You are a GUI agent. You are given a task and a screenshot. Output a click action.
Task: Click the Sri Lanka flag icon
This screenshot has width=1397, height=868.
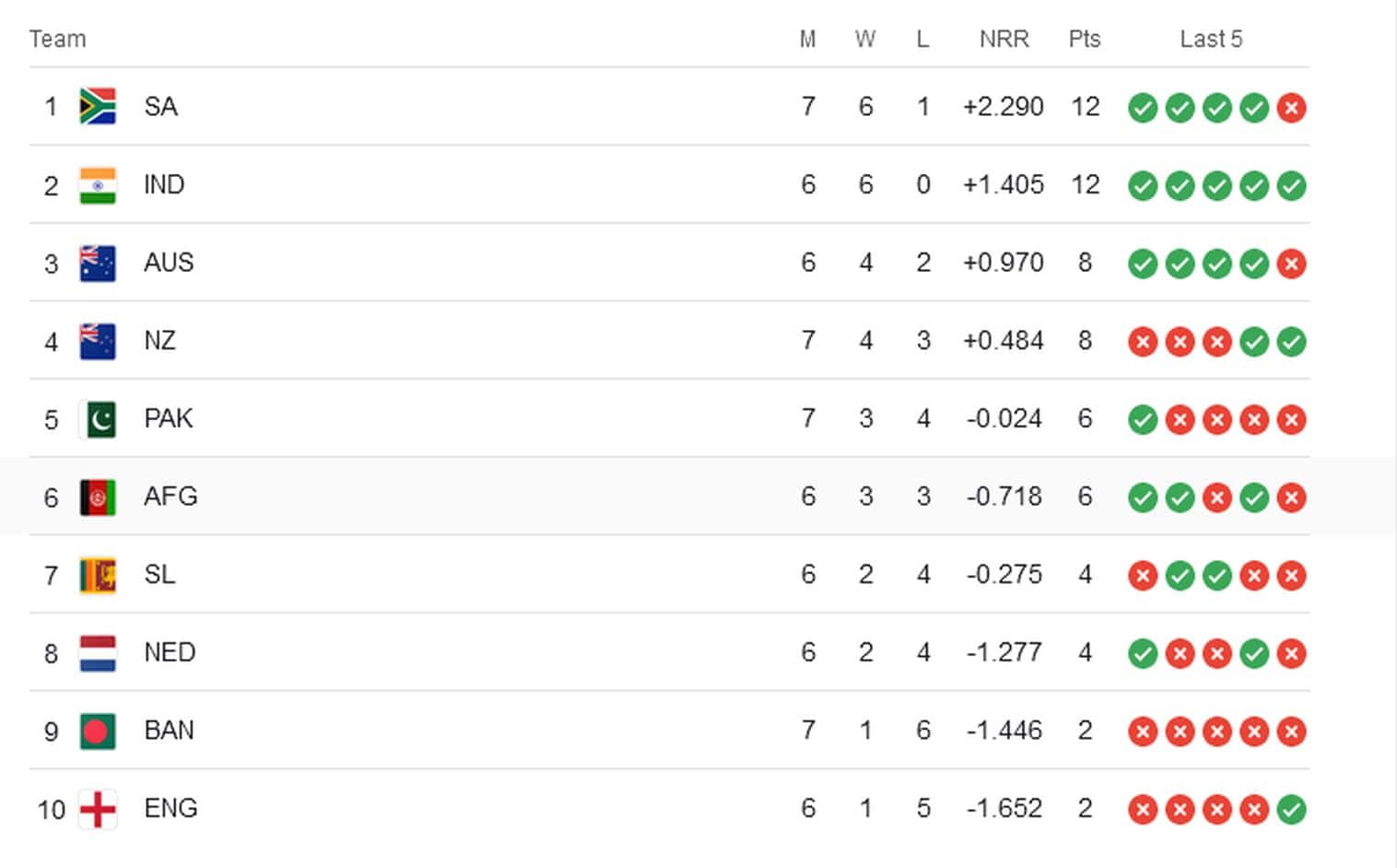[98, 575]
